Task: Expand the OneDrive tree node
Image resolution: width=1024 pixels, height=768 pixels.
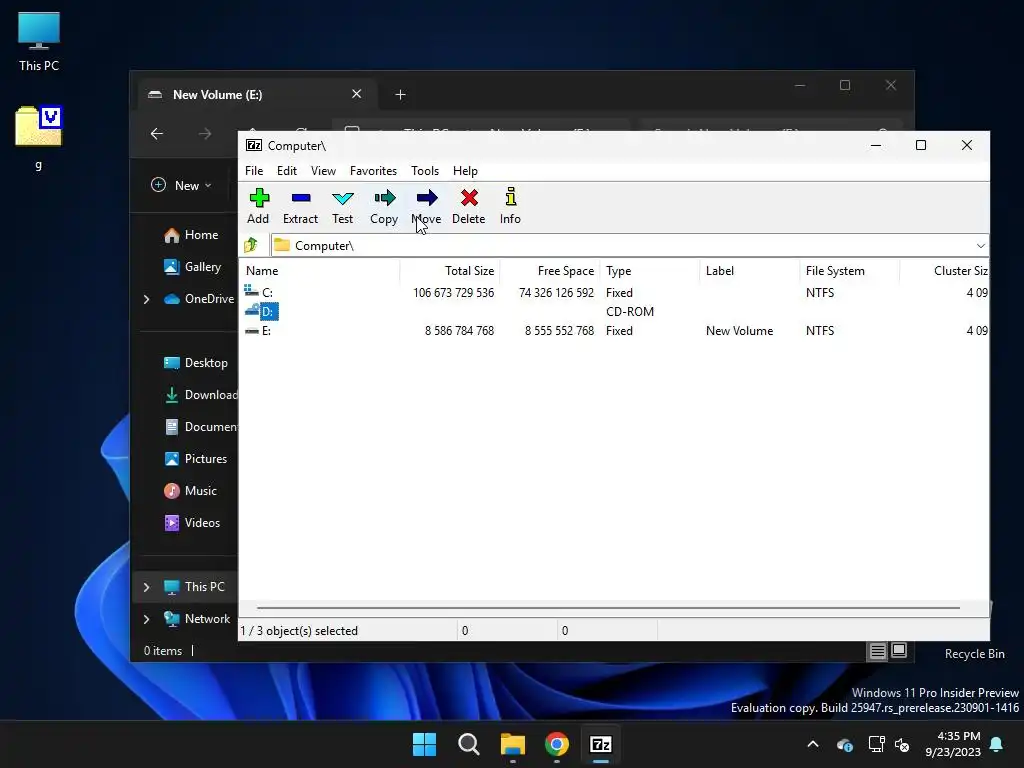Action: [x=146, y=299]
